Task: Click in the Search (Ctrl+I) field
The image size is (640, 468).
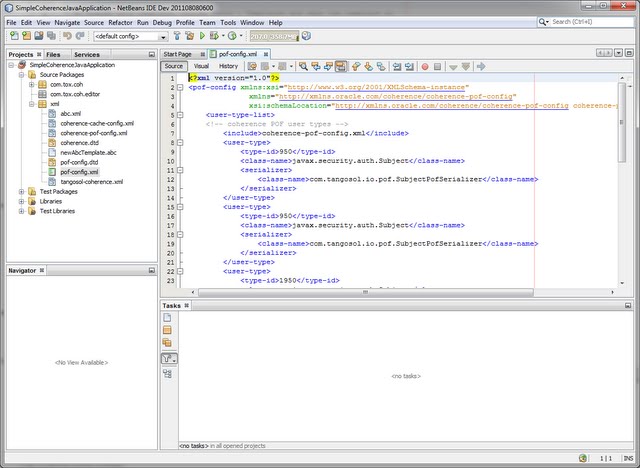Action: pos(592,22)
